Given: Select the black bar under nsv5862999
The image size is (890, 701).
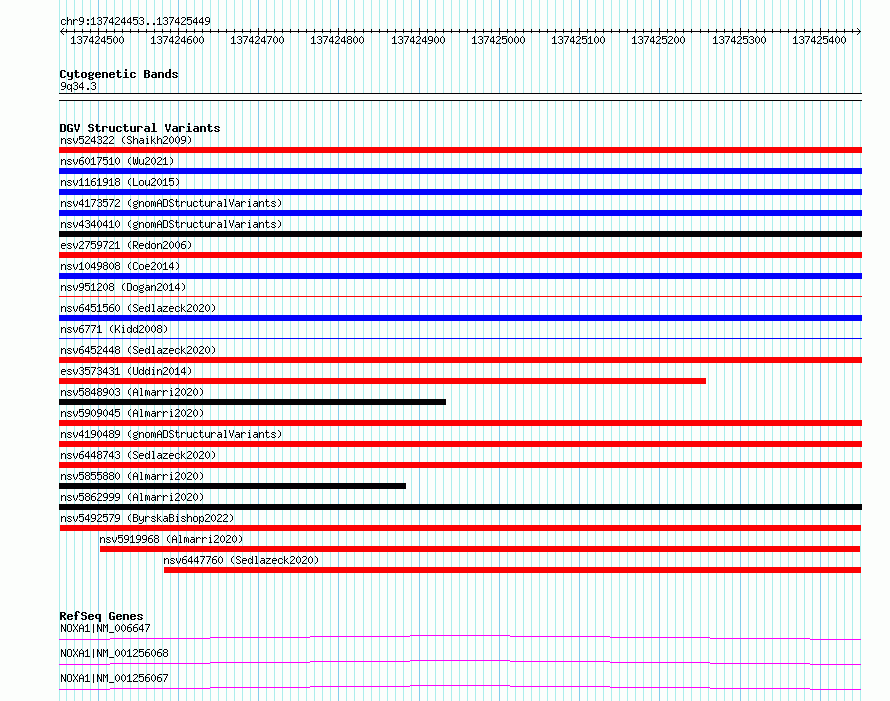Looking at the screenshot, I should (460, 507).
